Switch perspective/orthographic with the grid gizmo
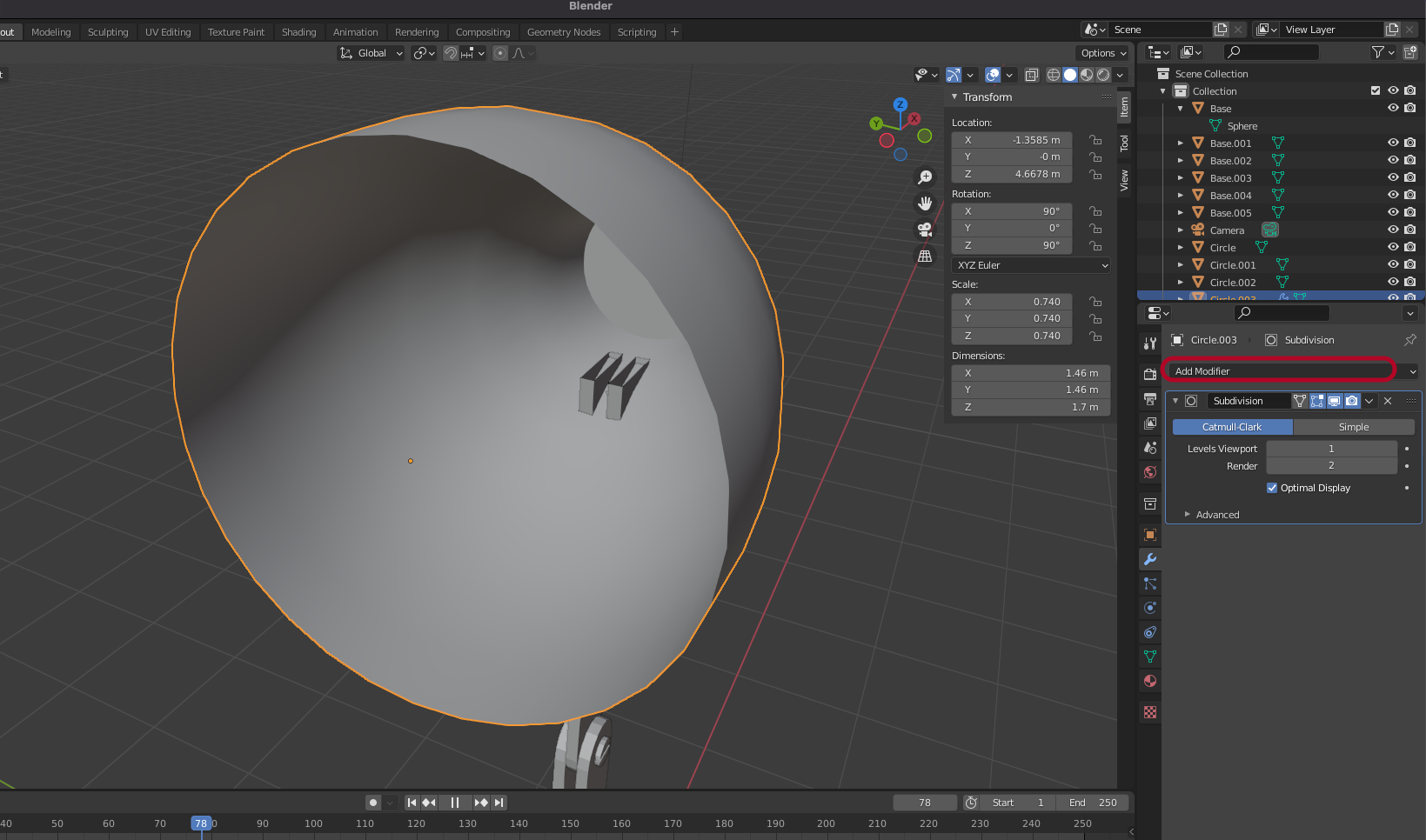 click(925, 256)
